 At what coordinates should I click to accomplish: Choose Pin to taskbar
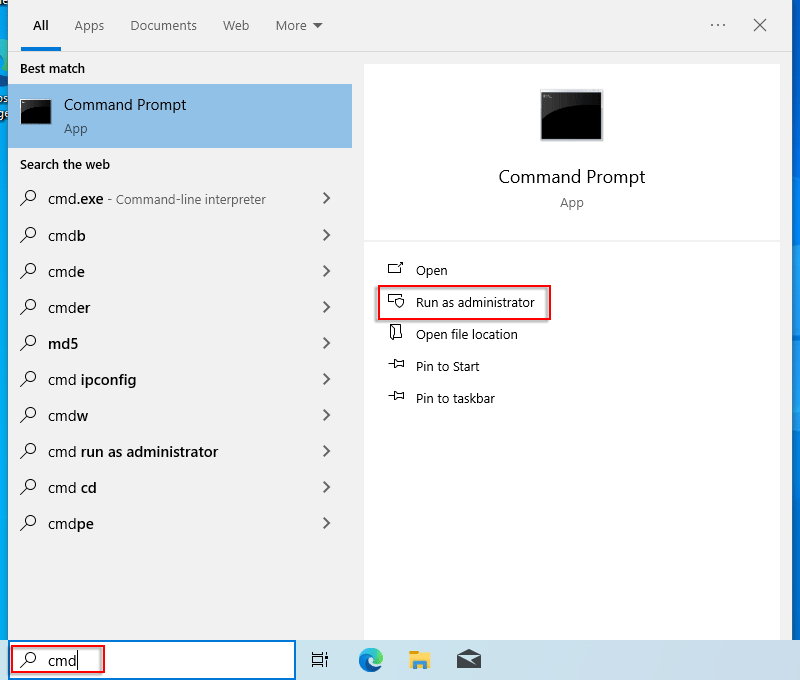point(455,398)
